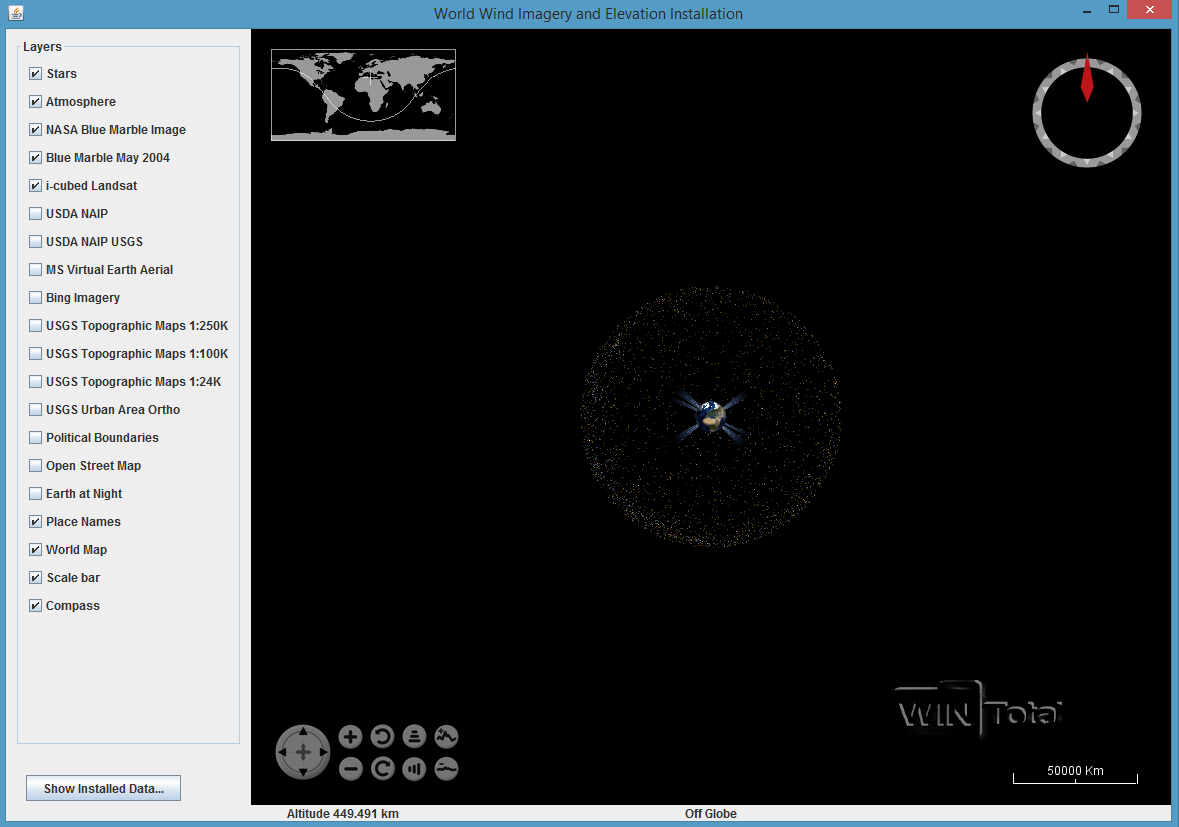The image size is (1179, 827).
Task: Click the Earth globe in the view
Action: [711, 416]
